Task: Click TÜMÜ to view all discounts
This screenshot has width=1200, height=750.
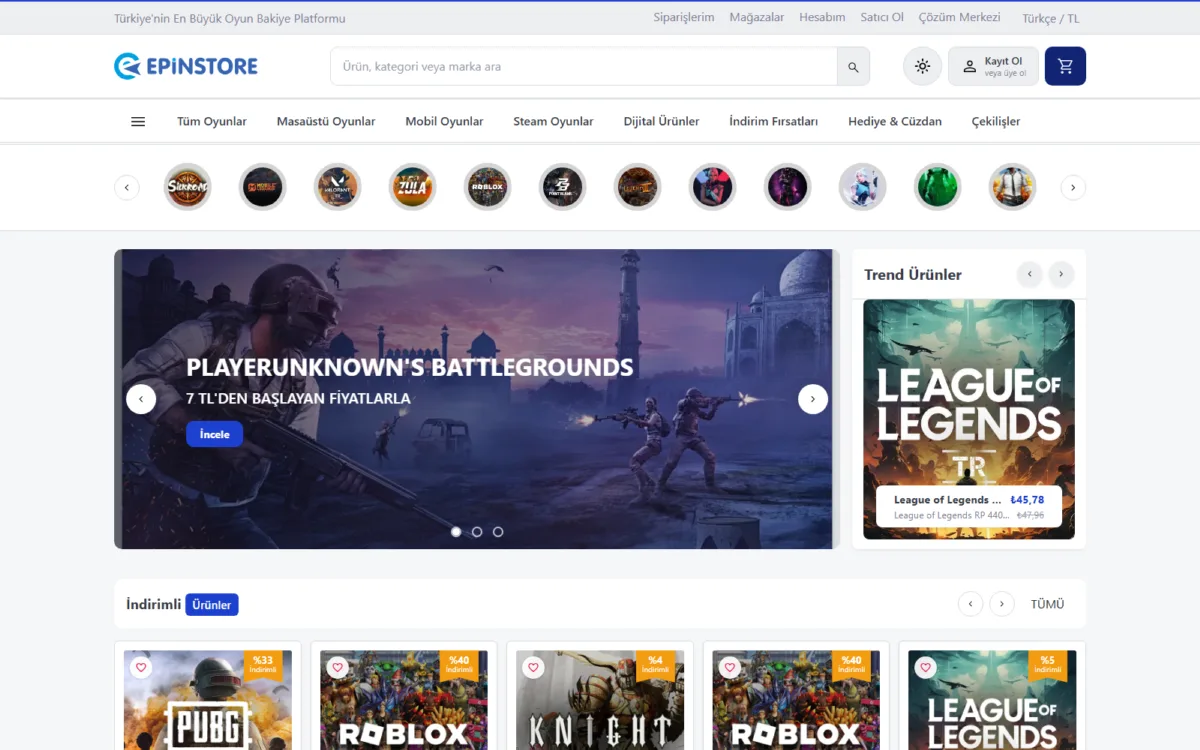Action: tap(1047, 604)
